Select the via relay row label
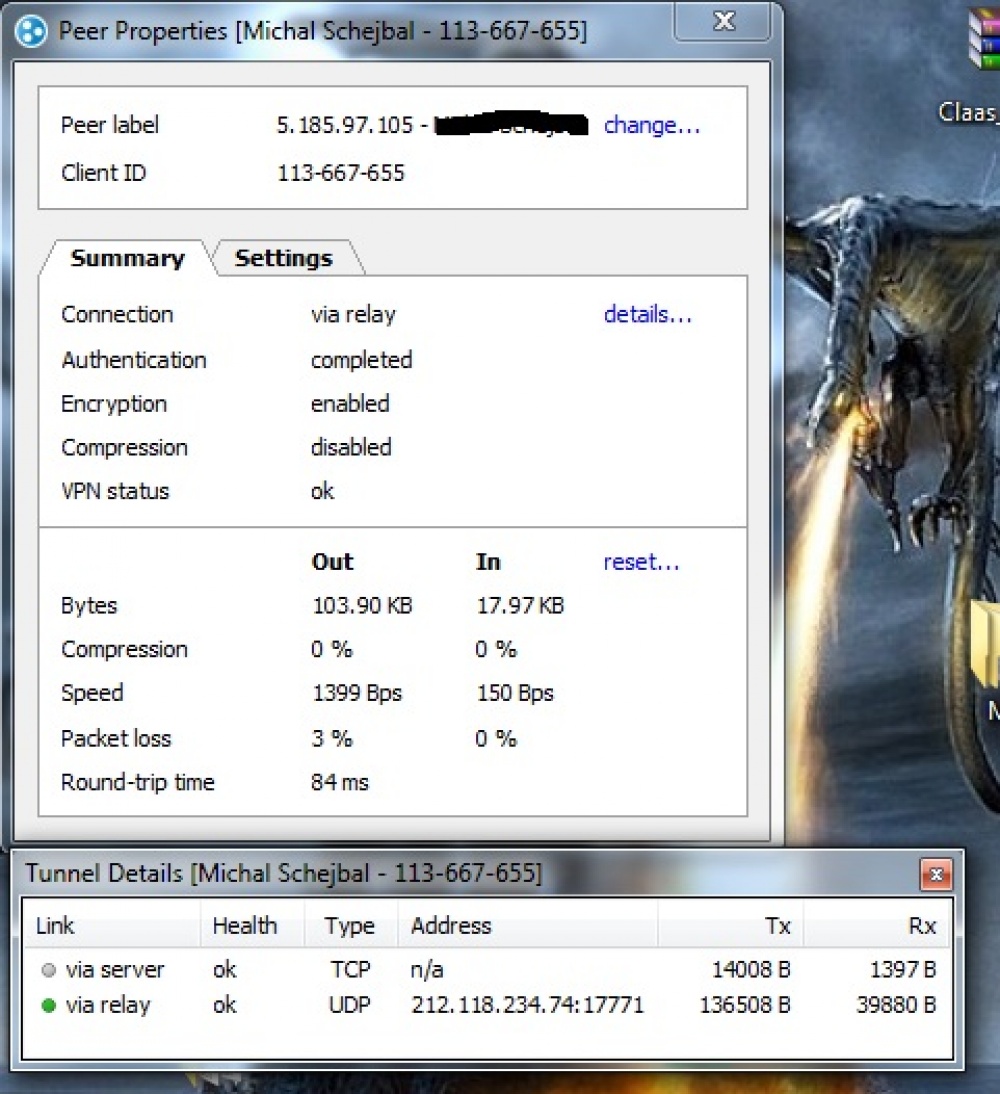Screen dimensions: 1000x1094 click(x=108, y=1005)
